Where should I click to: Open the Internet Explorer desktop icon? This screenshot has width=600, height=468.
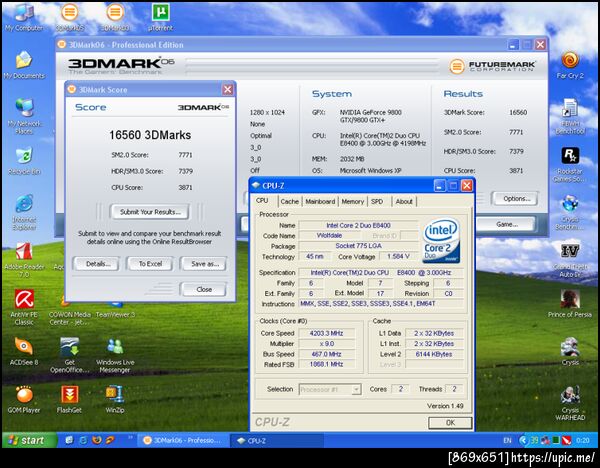(23, 204)
